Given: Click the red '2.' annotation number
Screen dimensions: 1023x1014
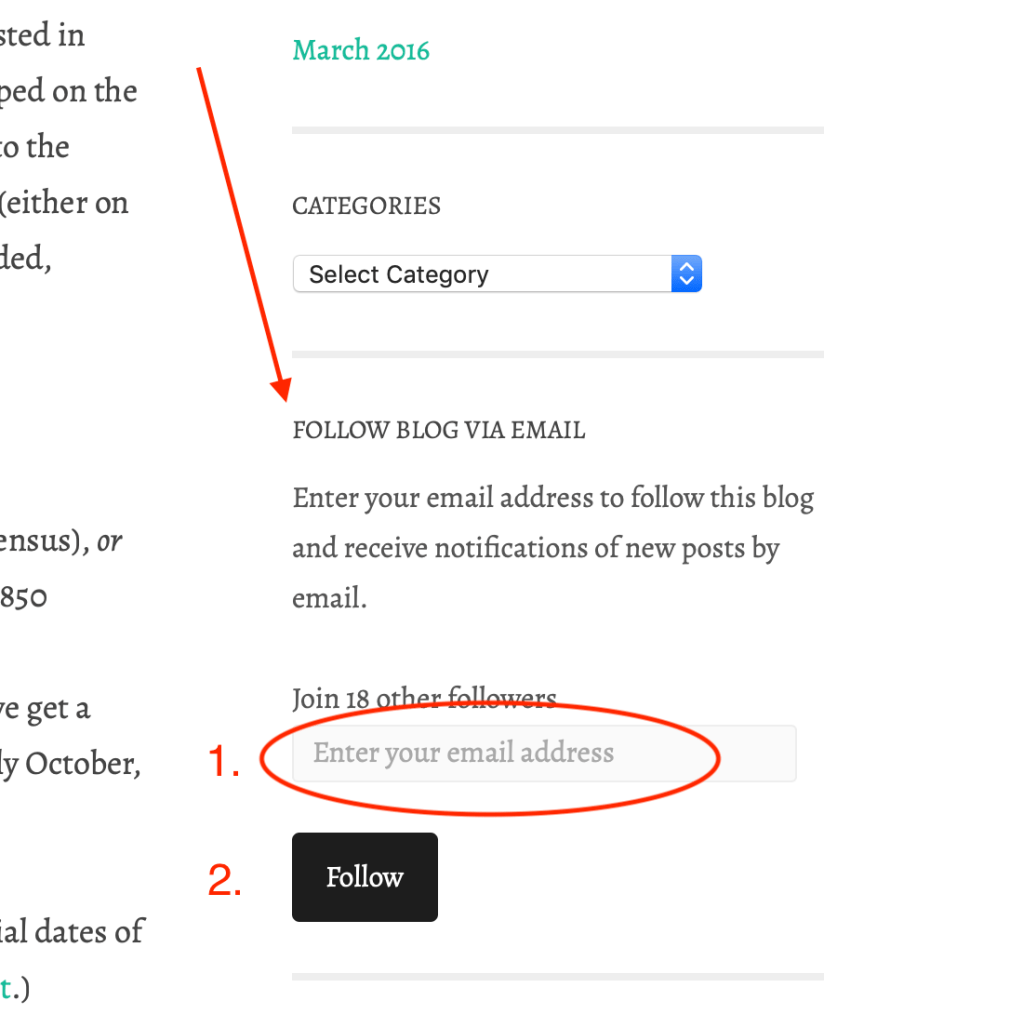Looking at the screenshot, I should pos(224,881).
